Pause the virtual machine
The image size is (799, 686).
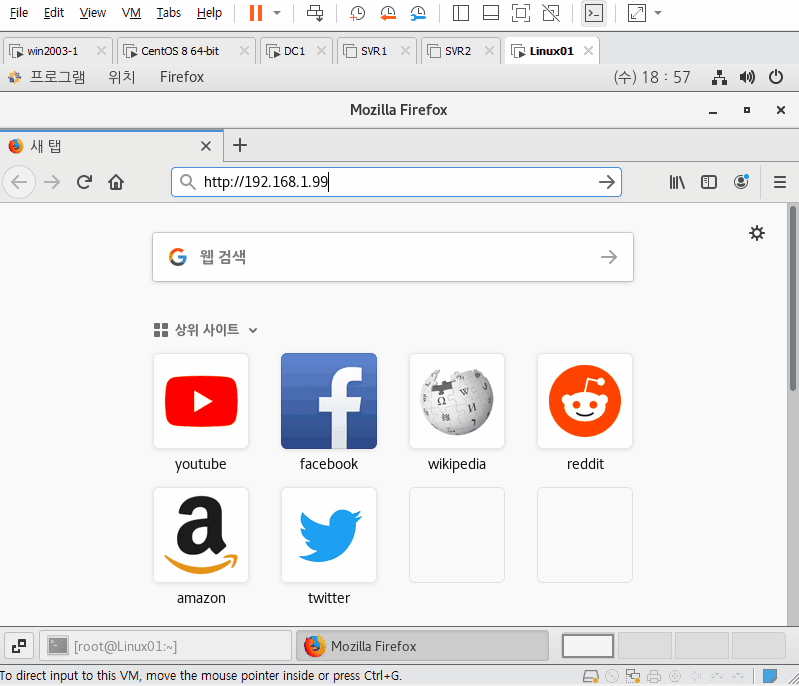tap(256, 13)
